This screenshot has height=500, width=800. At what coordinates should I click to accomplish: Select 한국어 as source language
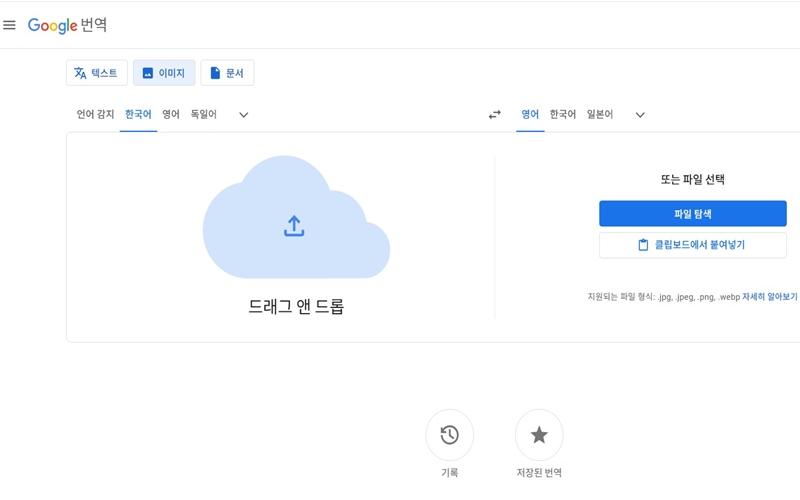(x=138, y=114)
